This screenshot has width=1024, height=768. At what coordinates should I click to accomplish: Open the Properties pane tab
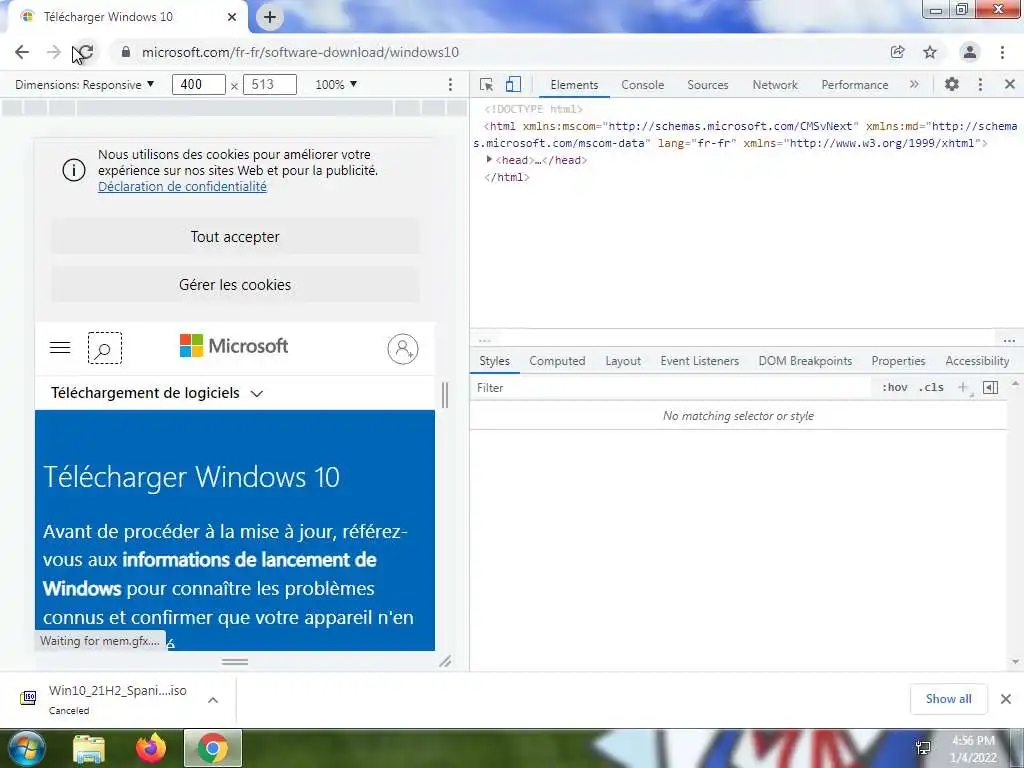click(898, 361)
